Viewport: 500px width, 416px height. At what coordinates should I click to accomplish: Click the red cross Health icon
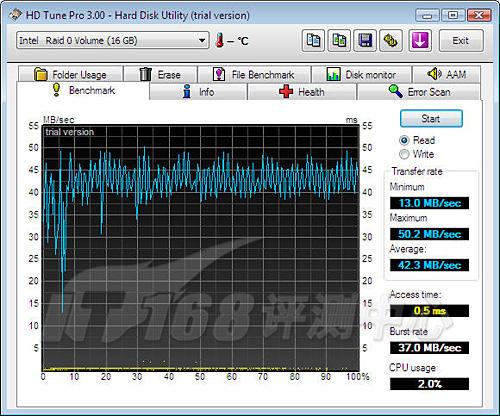[286, 91]
